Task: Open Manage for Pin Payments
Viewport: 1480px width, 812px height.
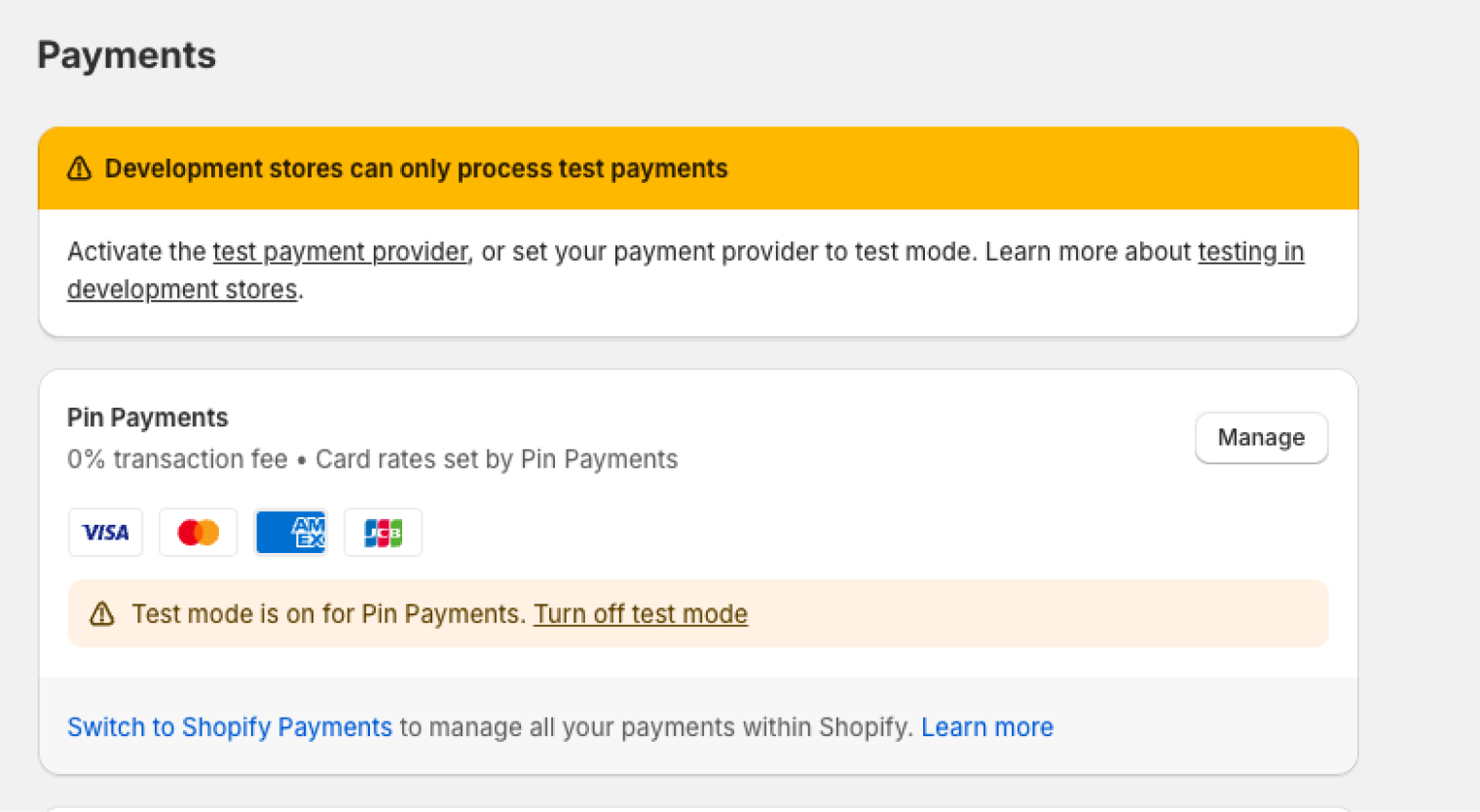Action: click(1261, 438)
